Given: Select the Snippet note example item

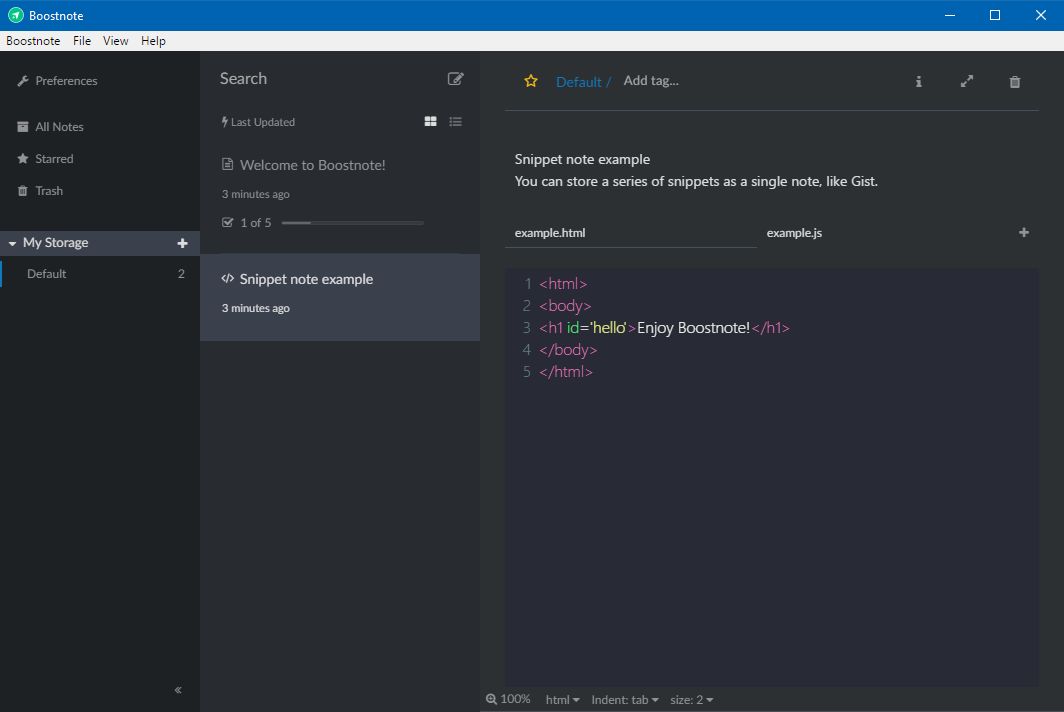Looking at the screenshot, I should pyautogui.click(x=340, y=297).
